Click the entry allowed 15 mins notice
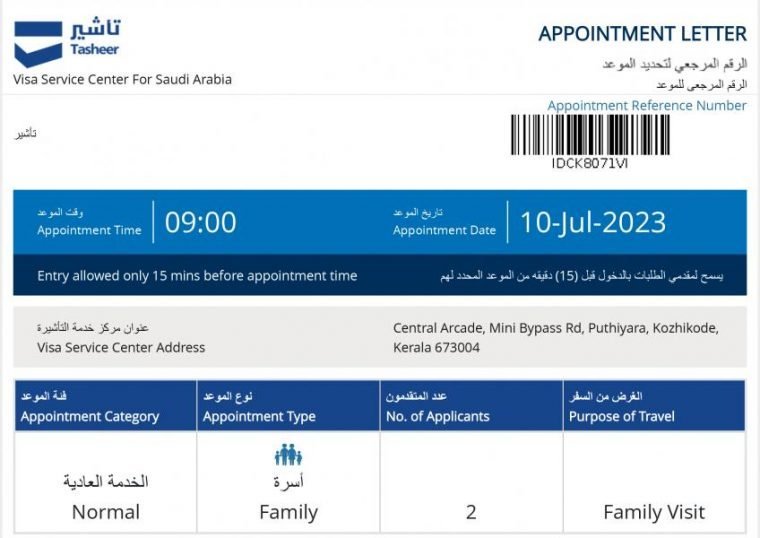Image resolution: width=760 pixels, height=538 pixels. (x=197, y=276)
